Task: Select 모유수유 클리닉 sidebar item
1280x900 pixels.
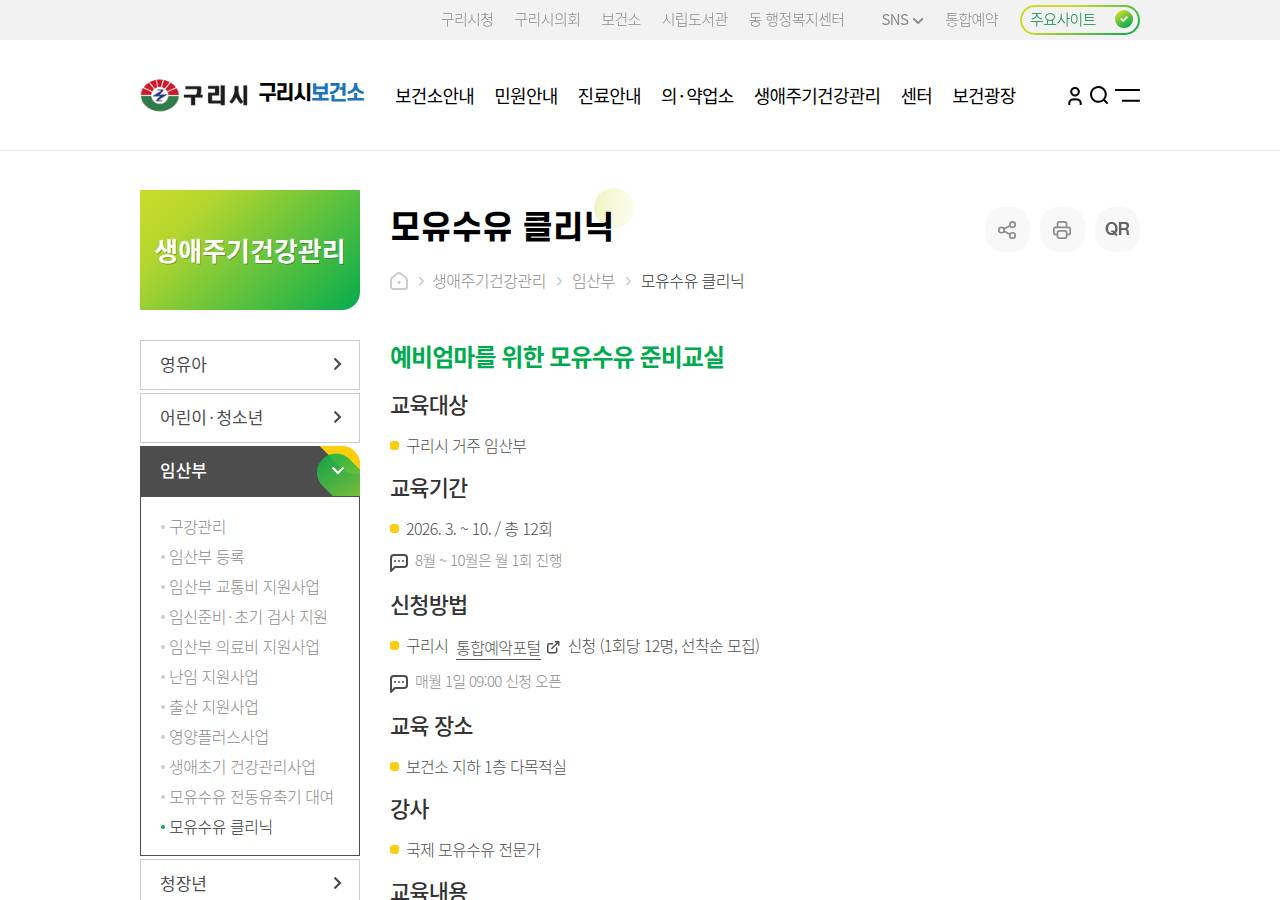Action: (220, 827)
